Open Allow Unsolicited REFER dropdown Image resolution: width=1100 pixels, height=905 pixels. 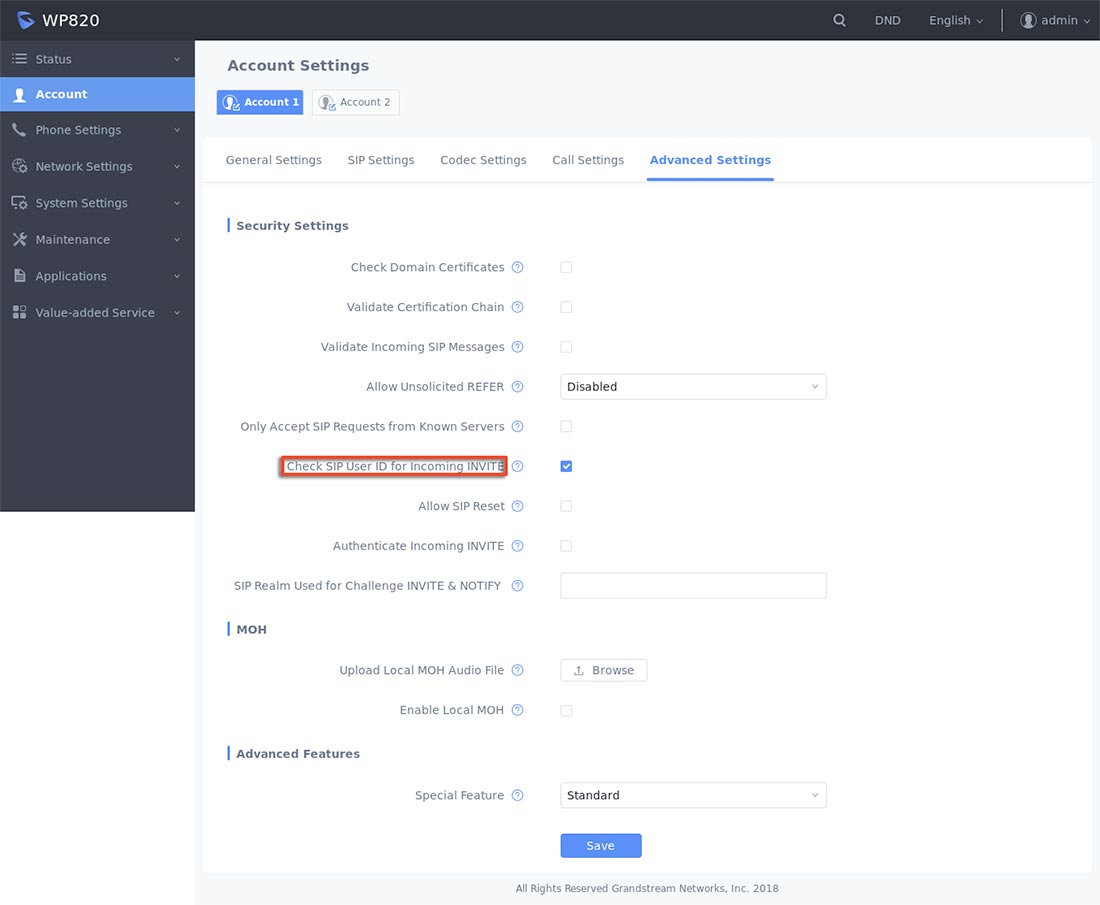point(693,387)
